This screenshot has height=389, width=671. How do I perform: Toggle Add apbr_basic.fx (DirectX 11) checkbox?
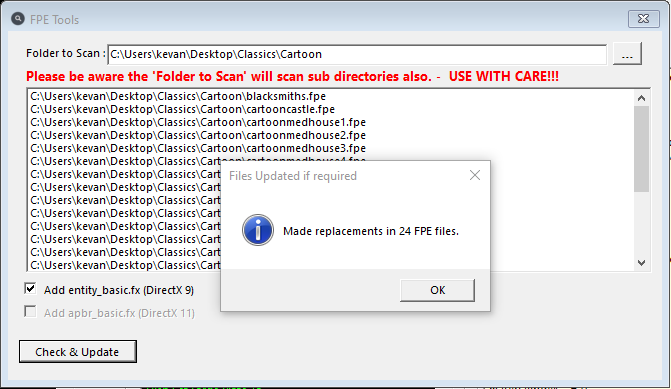[x=30, y=312]
